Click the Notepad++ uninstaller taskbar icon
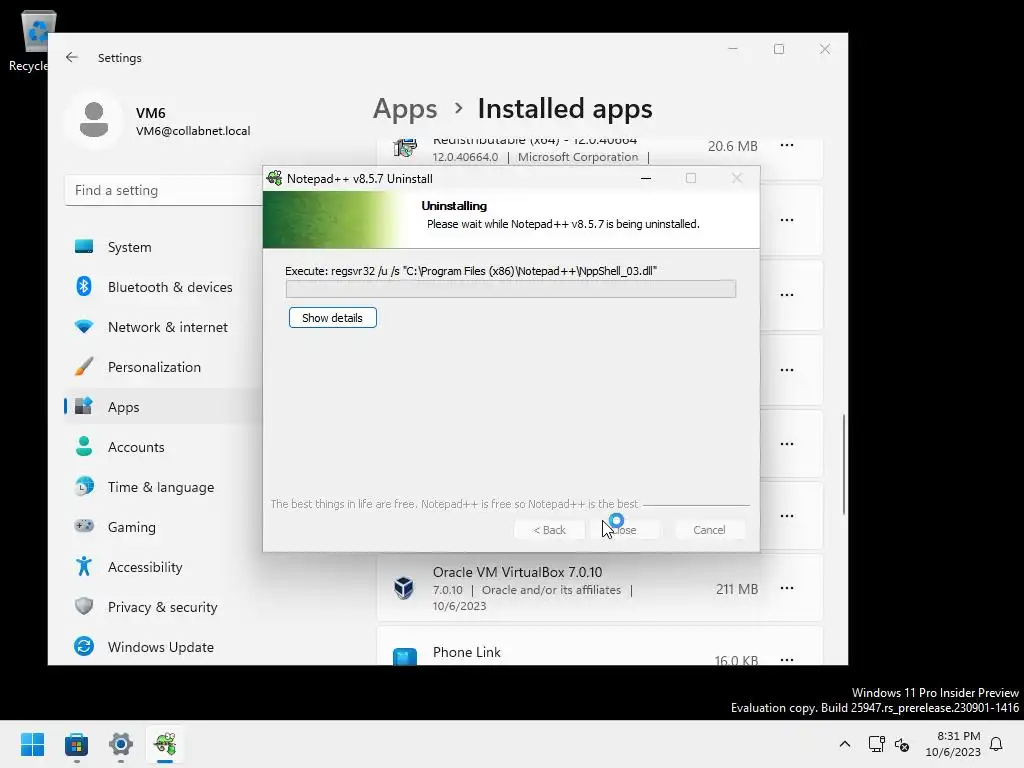1024x768 pixels. coord(165,744)
